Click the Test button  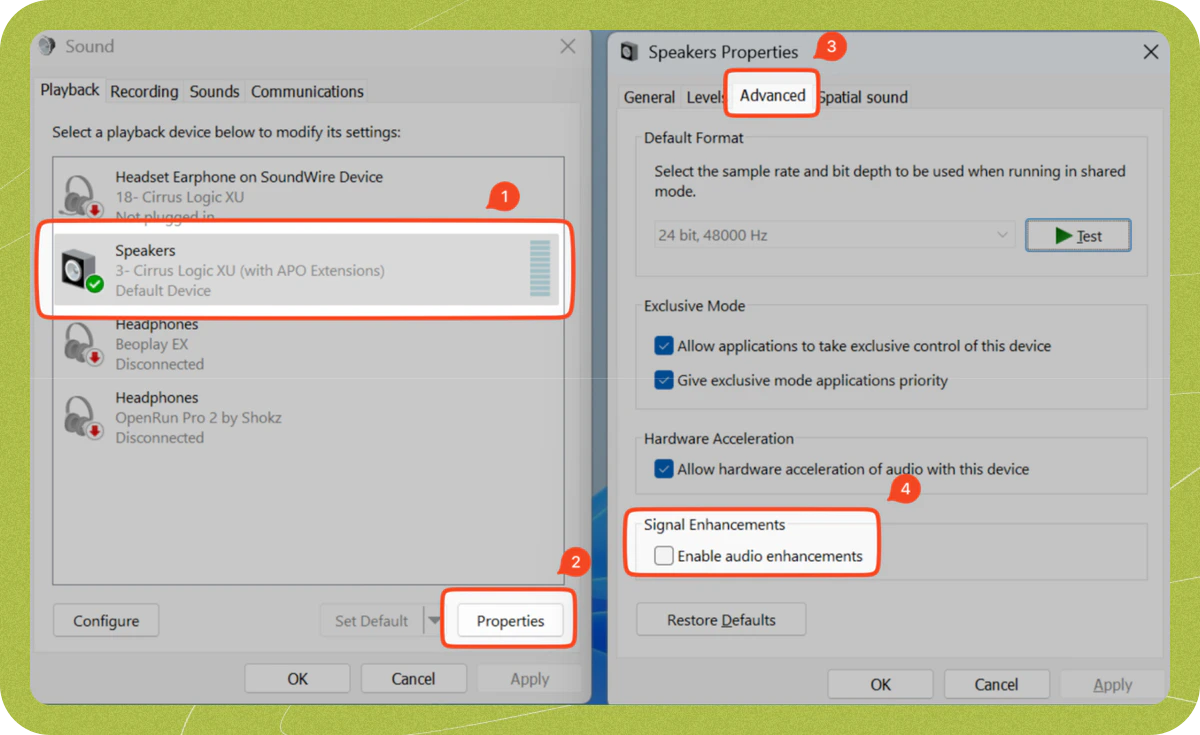point(1078,236)
